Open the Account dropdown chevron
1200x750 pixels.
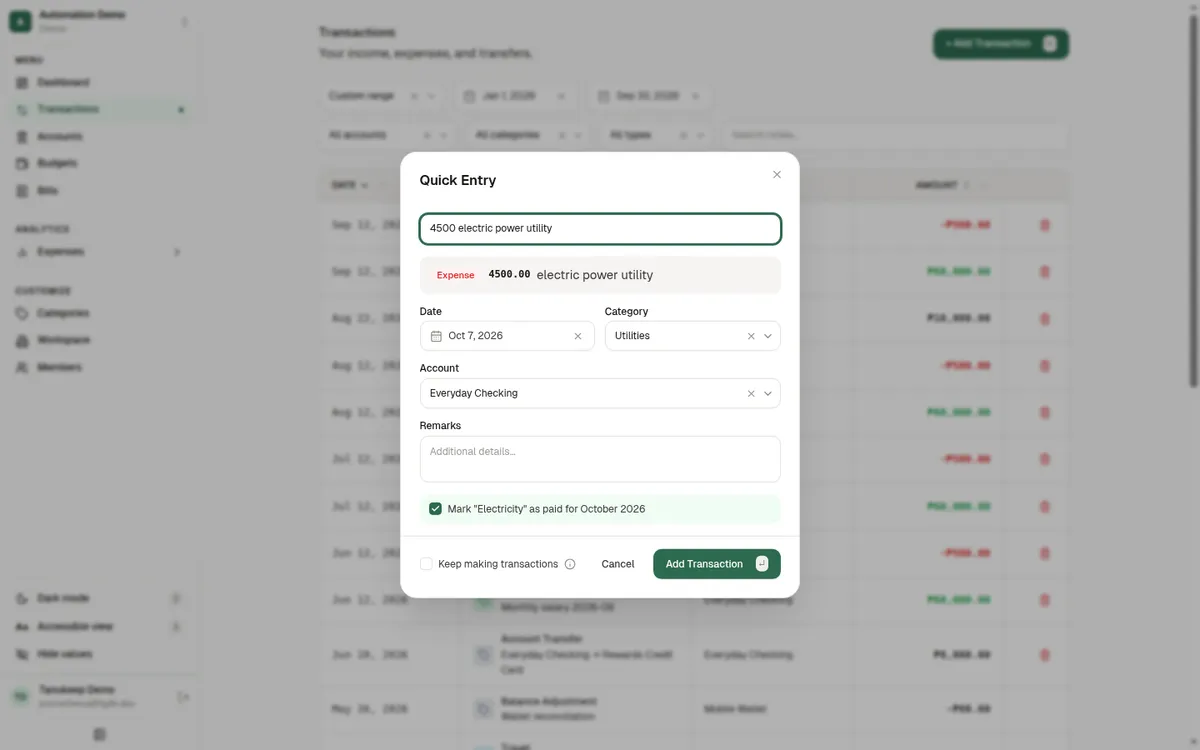pos(768,394)
